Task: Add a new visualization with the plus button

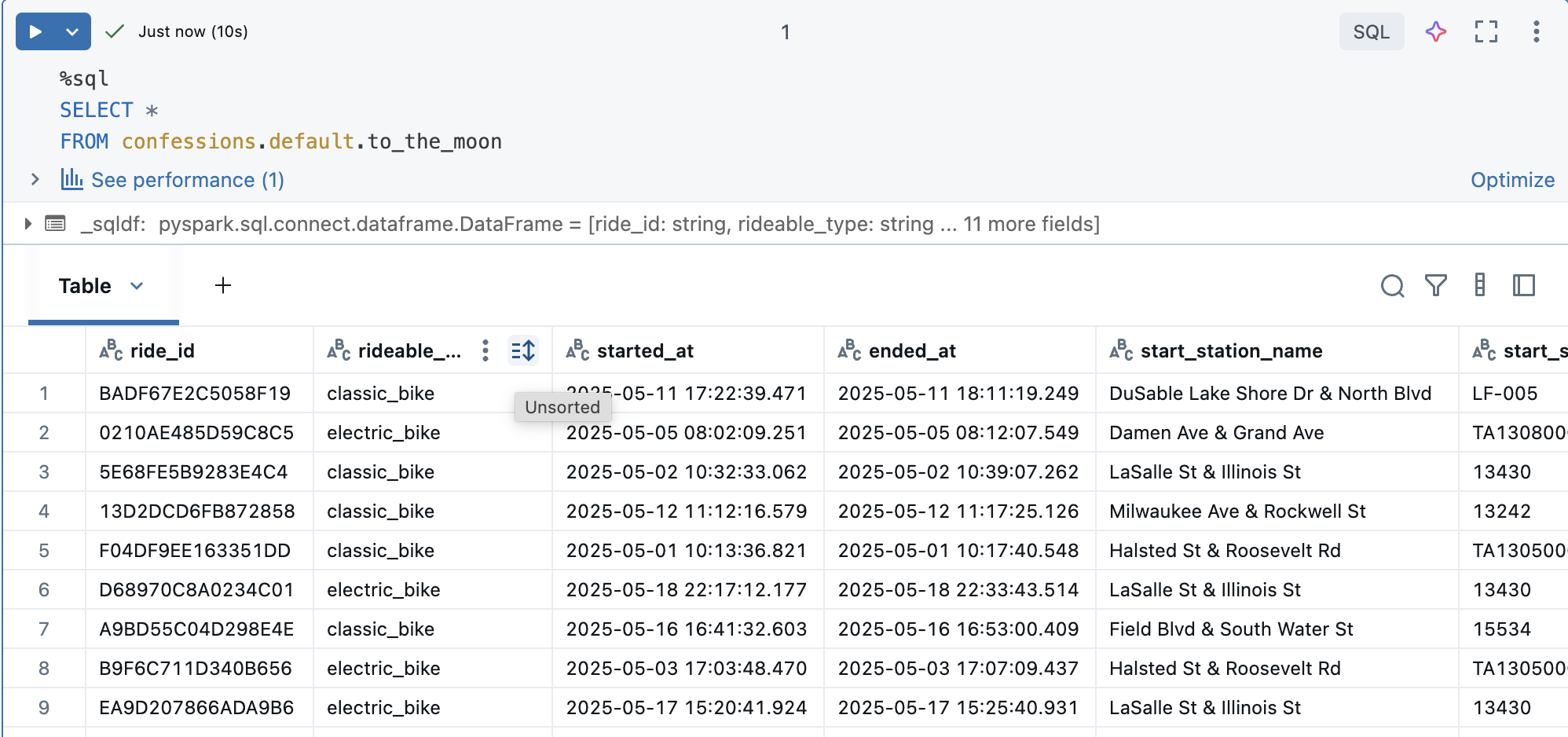Action: click(222, 285)
